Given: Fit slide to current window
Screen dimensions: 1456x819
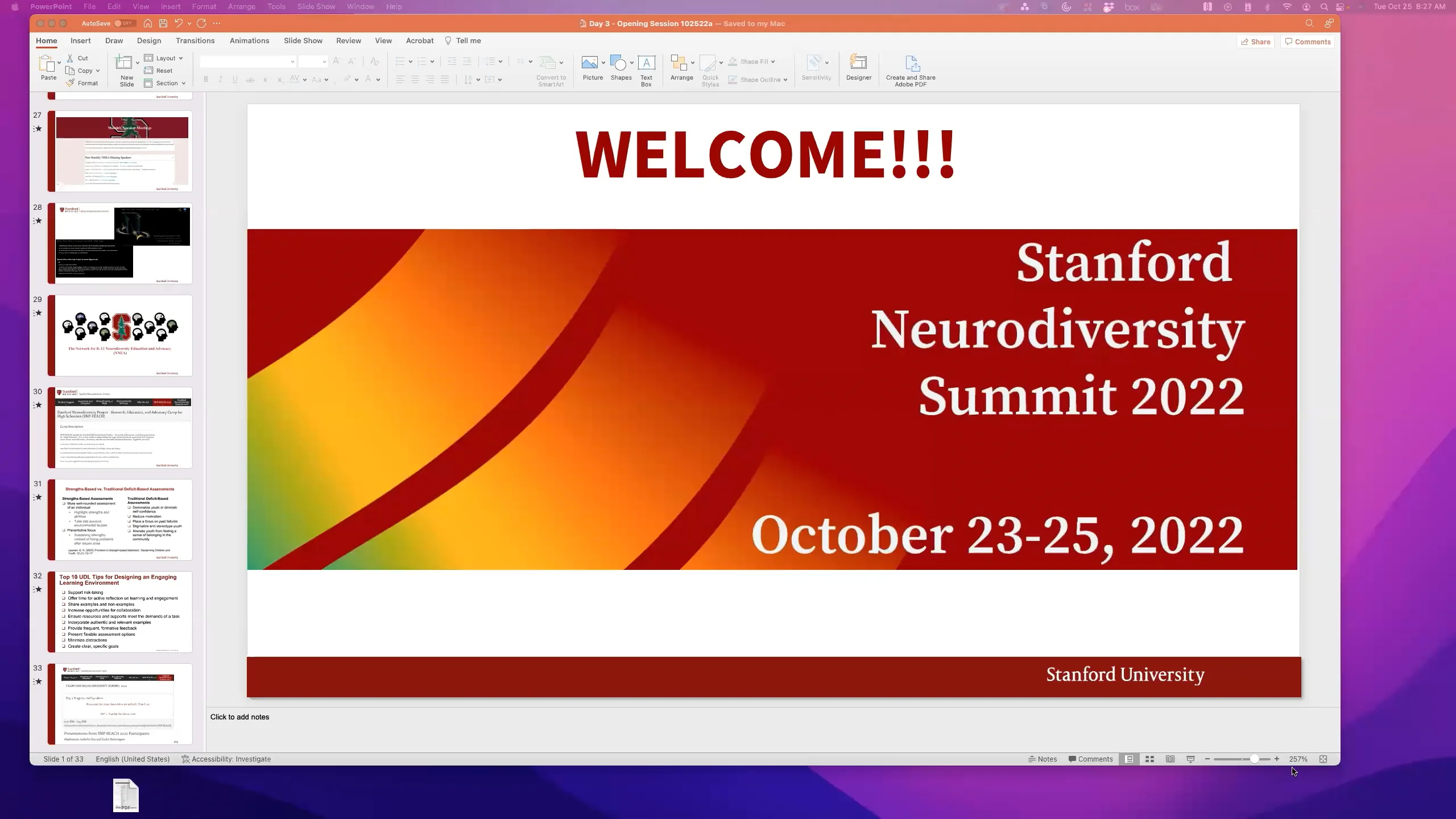Looking at the screenshot, I should [1323, 759].
